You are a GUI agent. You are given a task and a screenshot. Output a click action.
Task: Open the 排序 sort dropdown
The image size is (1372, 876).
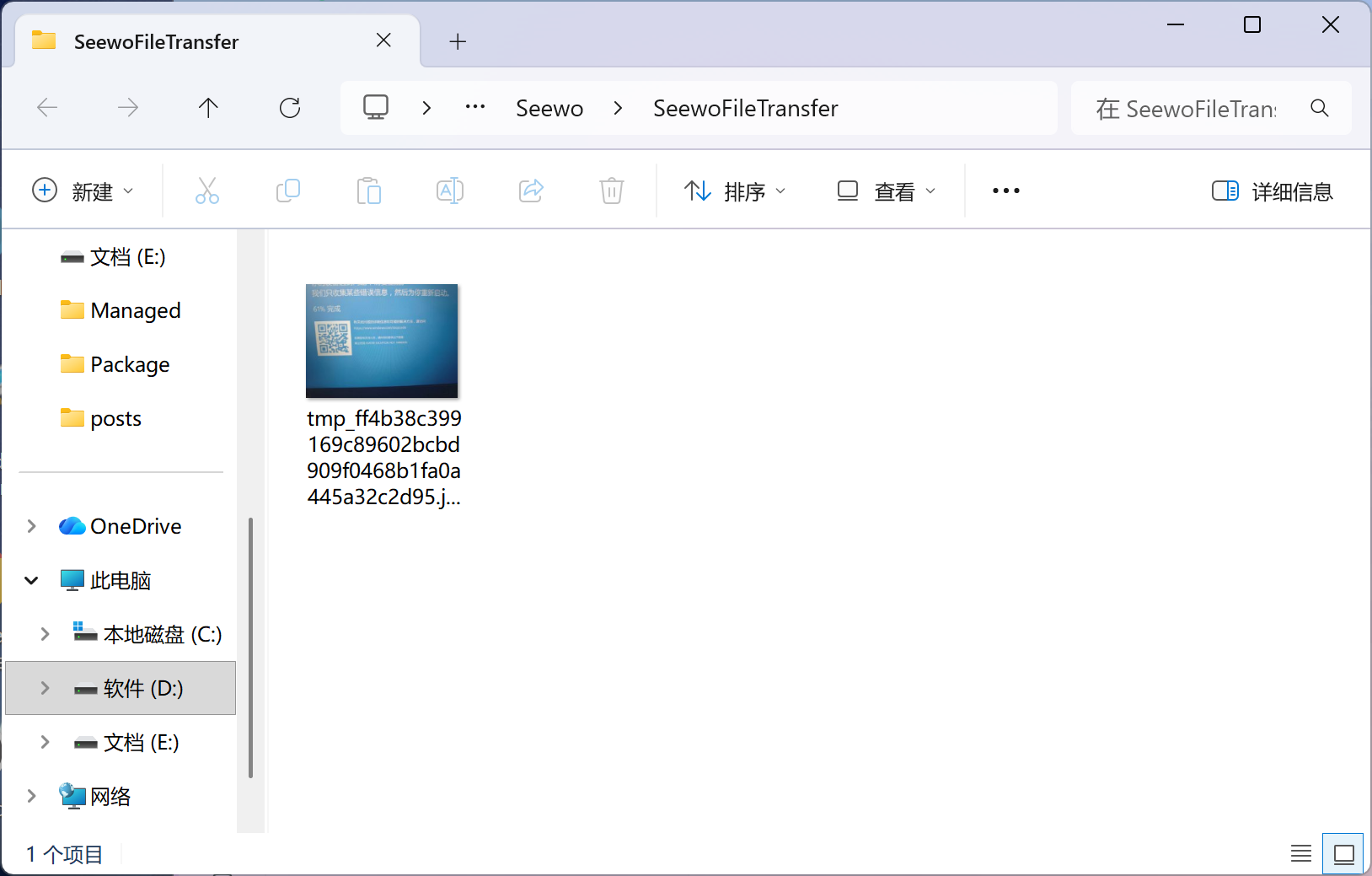coord(735,191)
